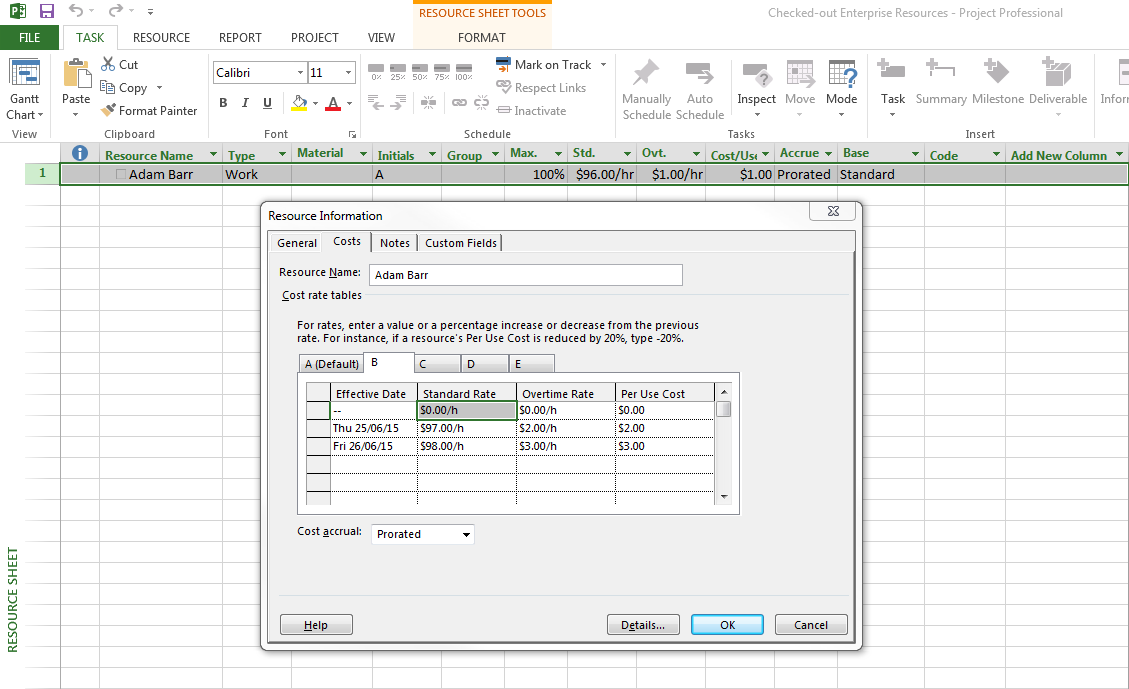1129x689 pixels.
Task: Toggle underline formatting
Action: [267, 103]
